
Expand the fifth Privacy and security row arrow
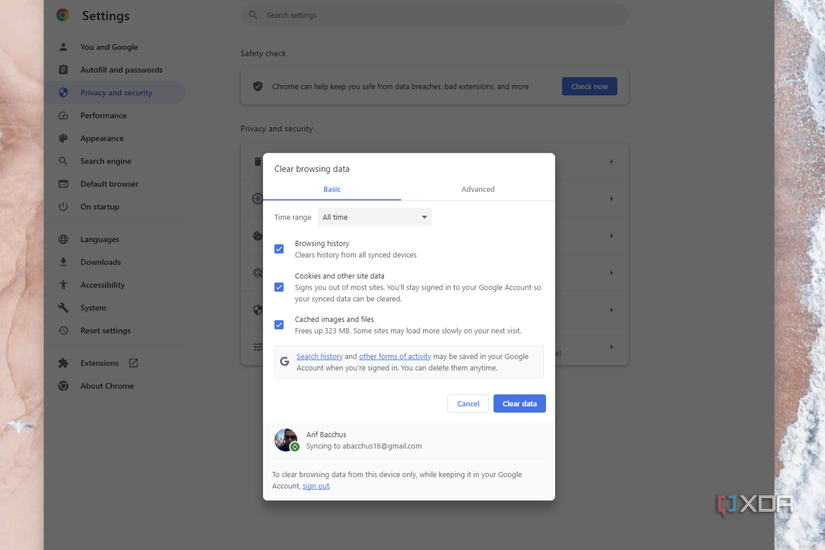tap(611, 310)
